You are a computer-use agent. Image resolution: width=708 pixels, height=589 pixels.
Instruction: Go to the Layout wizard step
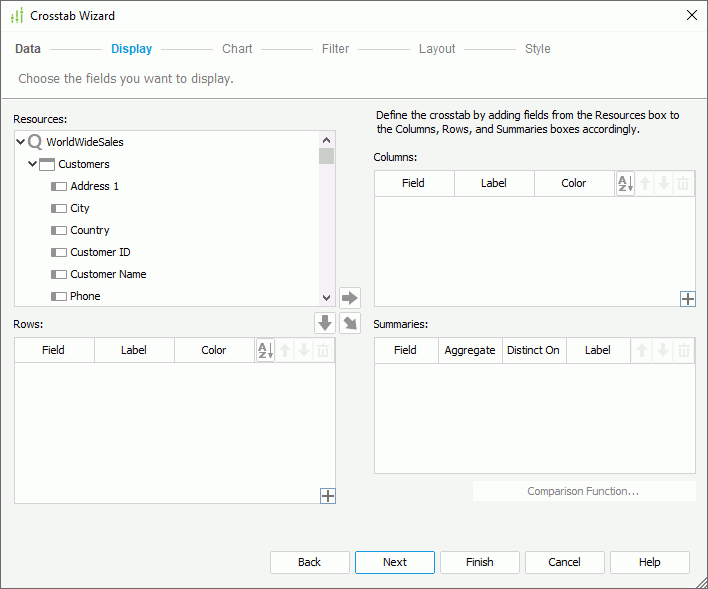coord(437,49)
